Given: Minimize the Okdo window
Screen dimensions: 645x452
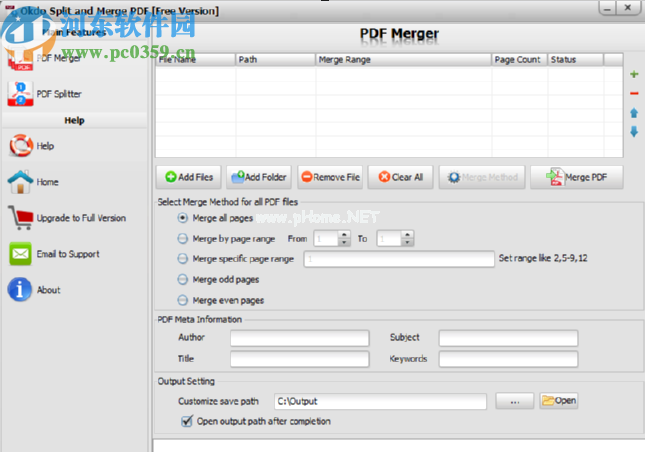Looking at the screenshot, I should pos(607,8).
